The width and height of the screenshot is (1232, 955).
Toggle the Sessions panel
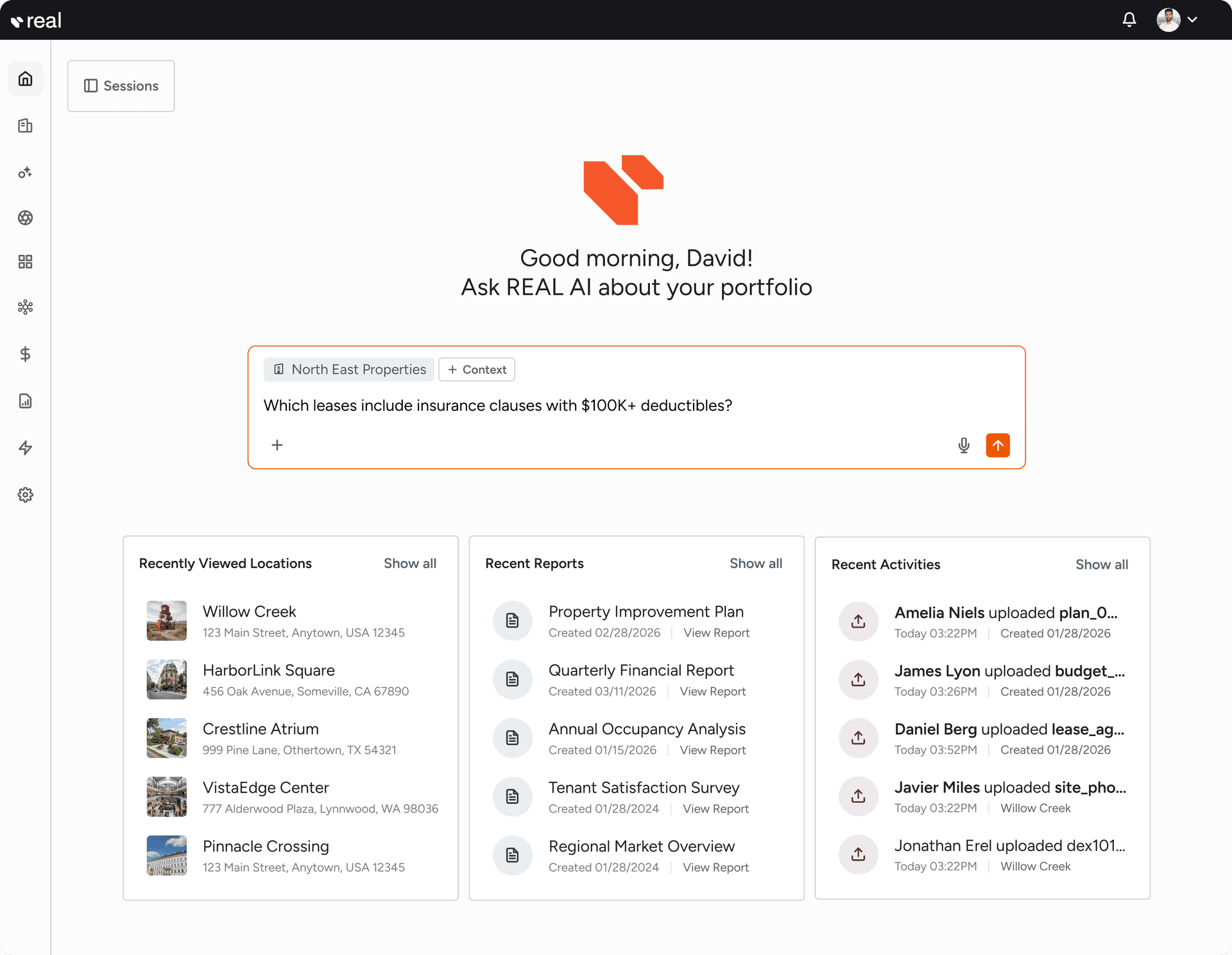[121, 86]
